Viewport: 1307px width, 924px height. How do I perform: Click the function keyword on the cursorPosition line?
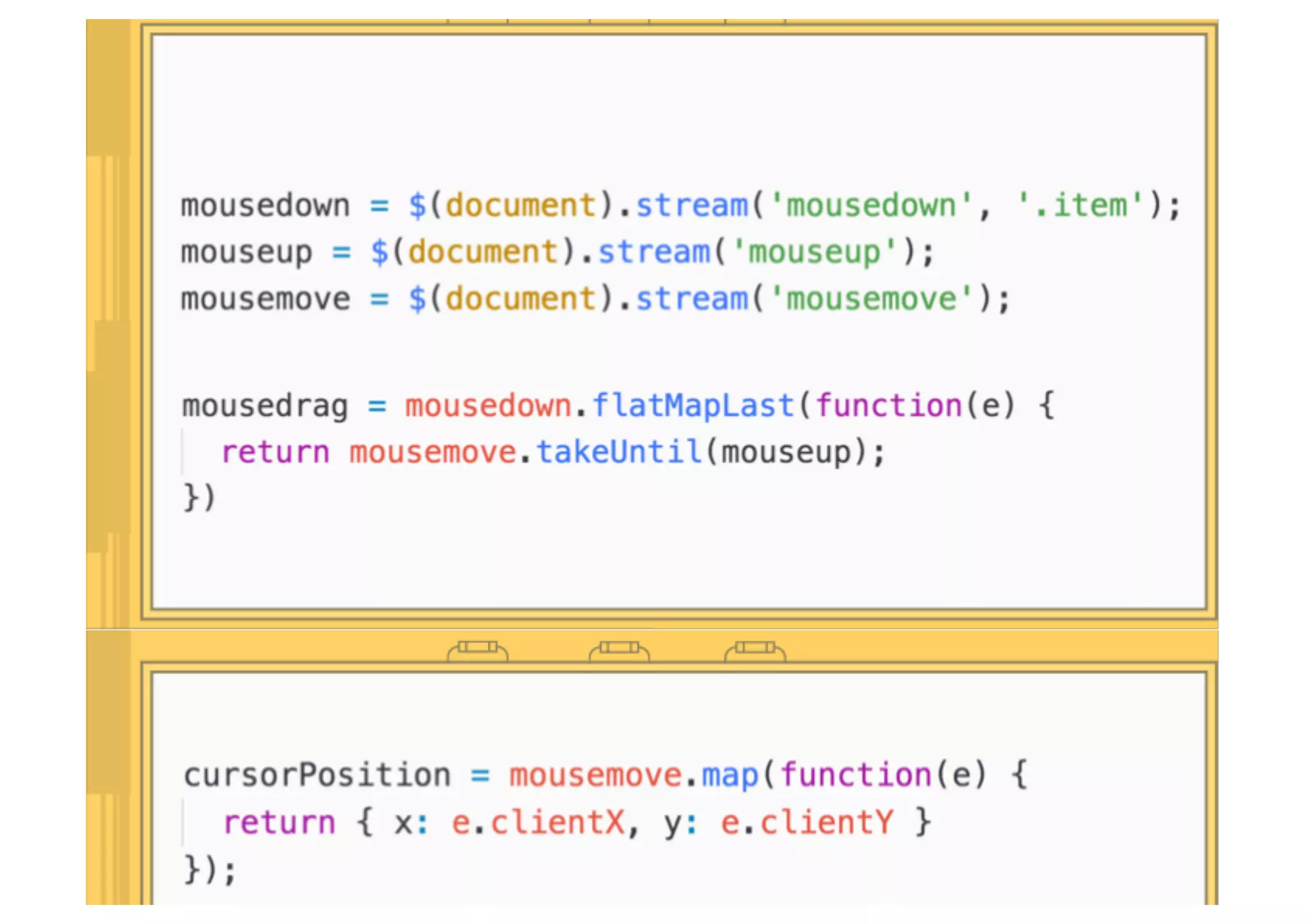coord(856,775)
